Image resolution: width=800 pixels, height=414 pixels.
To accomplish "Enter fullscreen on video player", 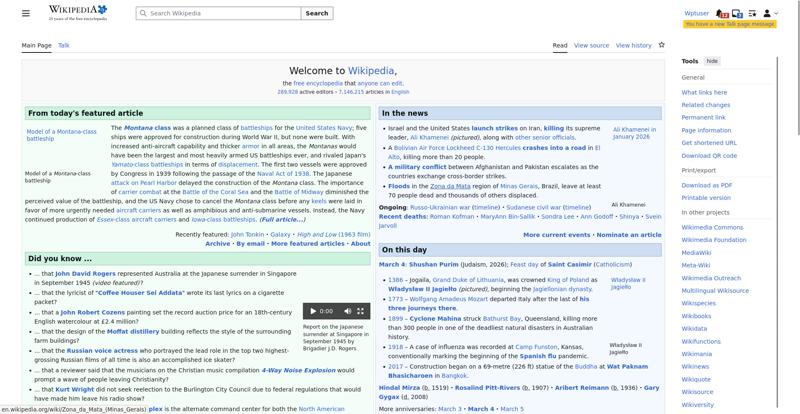I will [x=361, y=311].
